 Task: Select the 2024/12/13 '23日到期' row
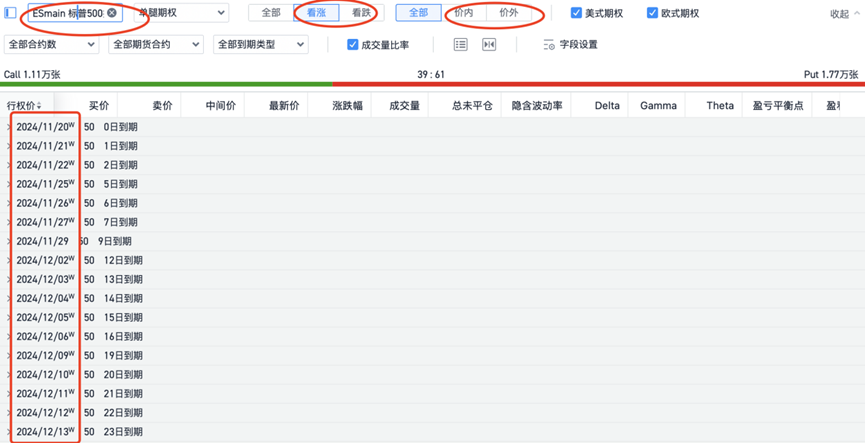click(432, 431)
